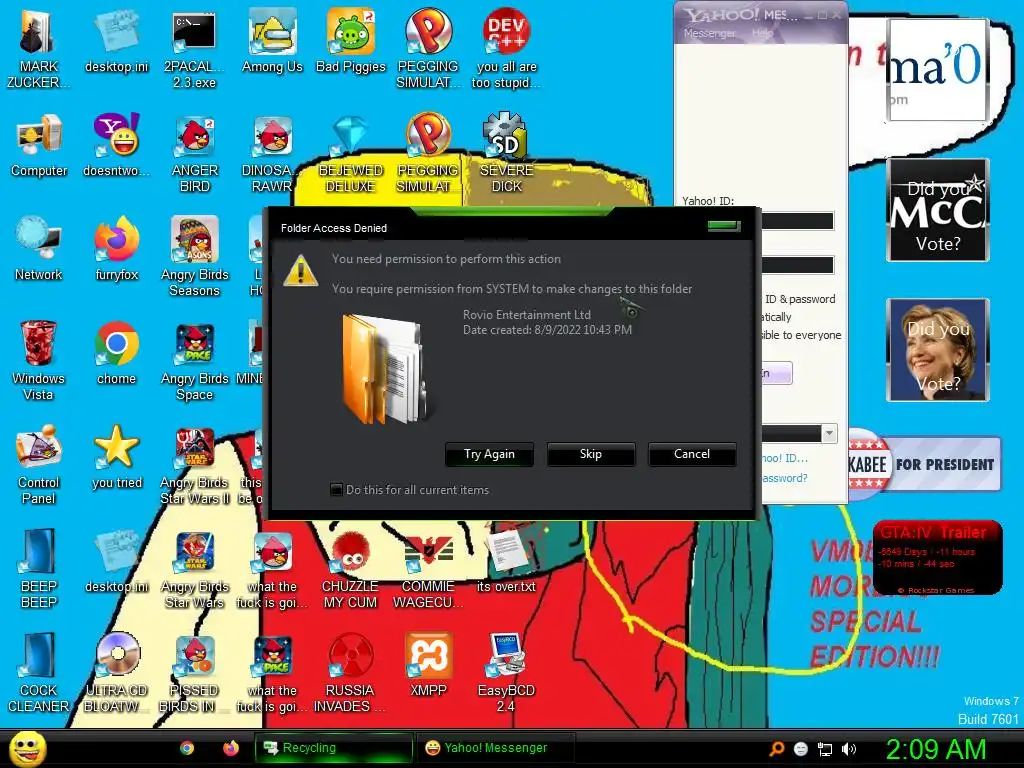Click Skip in the Folder Access Denied dialog
This screenshot has height=768, width=1024.
(590, 454)
